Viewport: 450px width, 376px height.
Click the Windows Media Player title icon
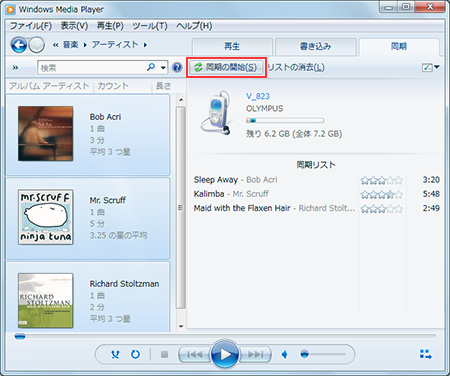pyautogui.click(x=11, y=10)
